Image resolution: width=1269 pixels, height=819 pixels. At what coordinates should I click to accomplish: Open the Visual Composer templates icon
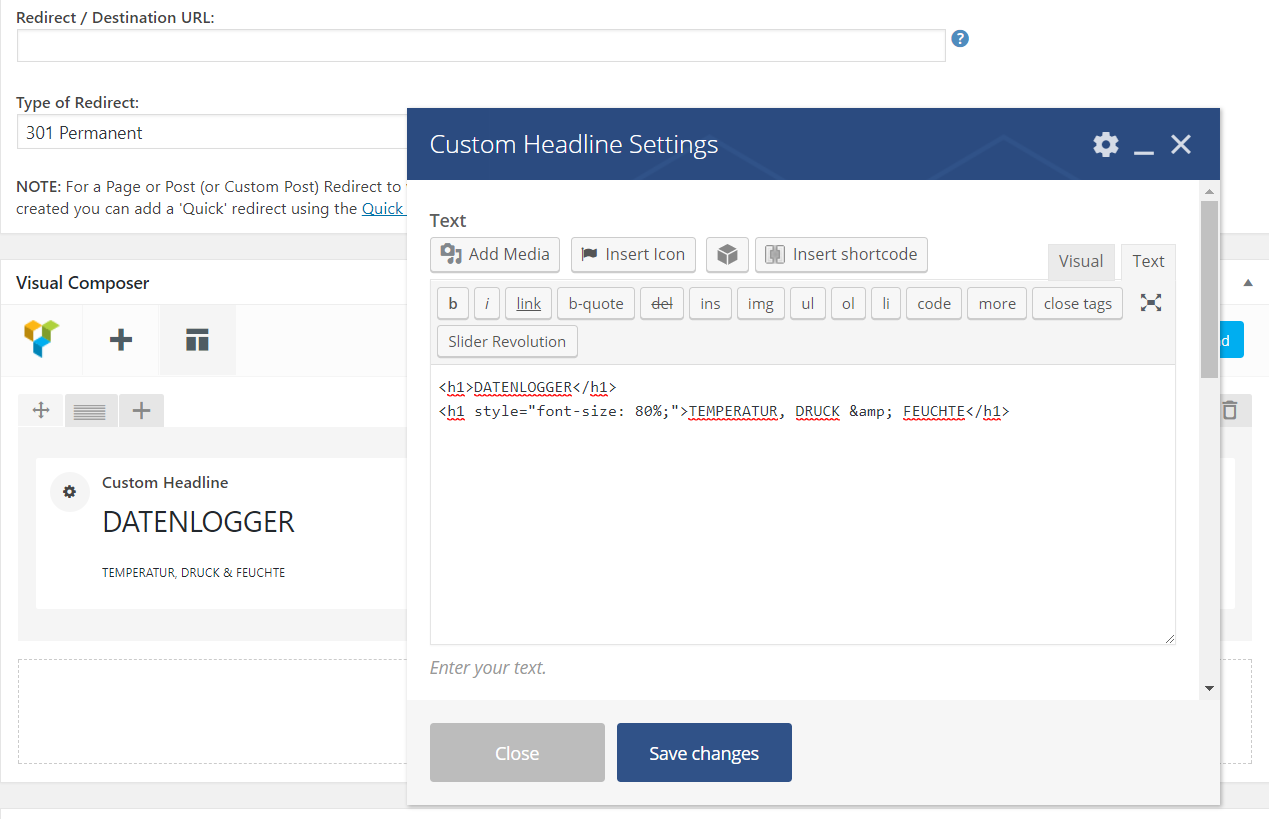point(197,340)
